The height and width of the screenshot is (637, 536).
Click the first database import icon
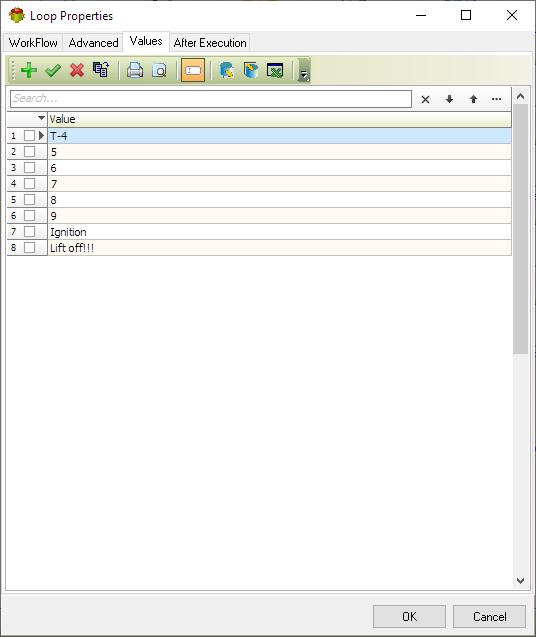[226, 70]
